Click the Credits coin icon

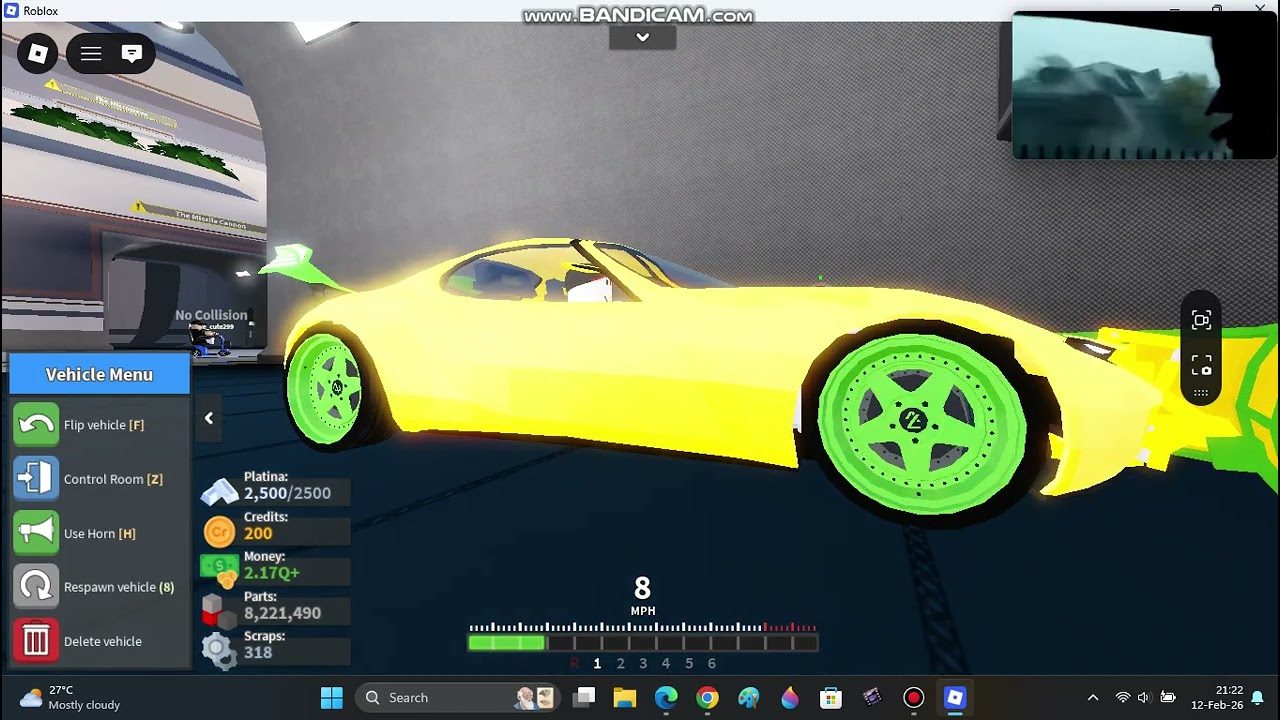click(x=219, y=532)
